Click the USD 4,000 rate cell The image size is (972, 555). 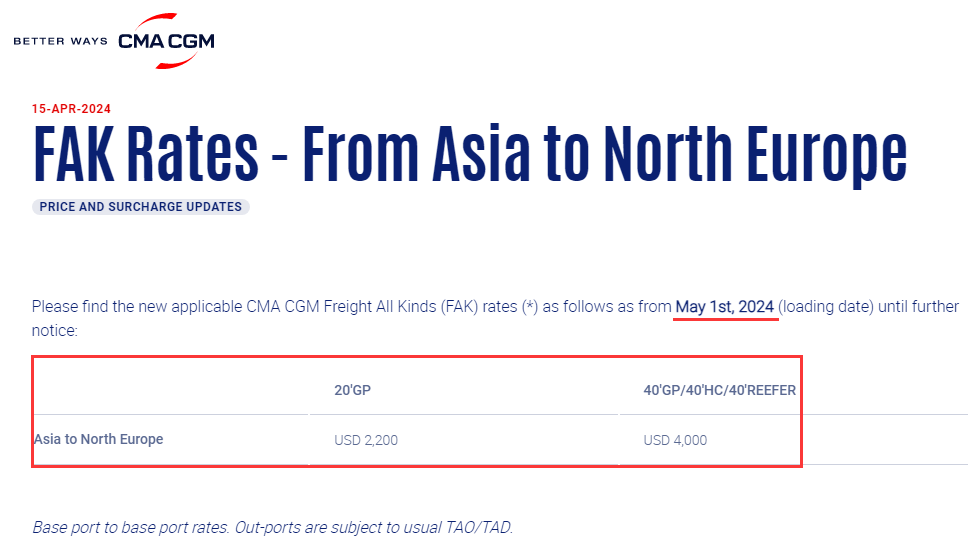(x=675, y=440)
